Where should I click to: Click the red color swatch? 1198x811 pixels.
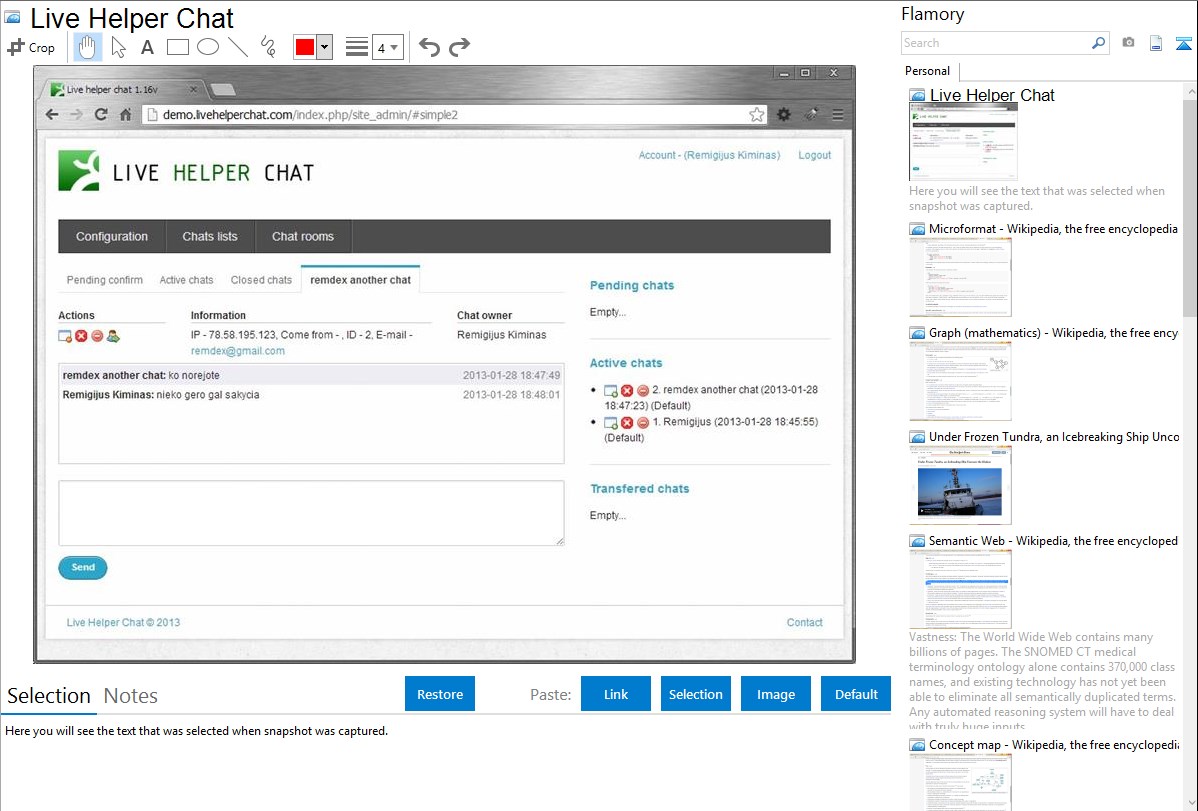(x=304, y=47)
